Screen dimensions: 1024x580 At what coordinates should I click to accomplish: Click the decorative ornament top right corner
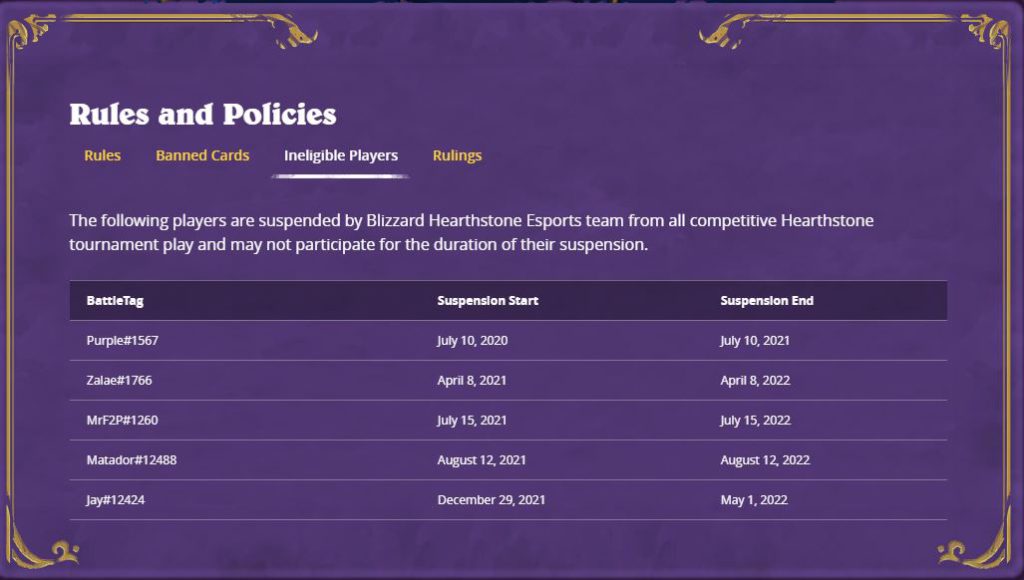(985, 30)
